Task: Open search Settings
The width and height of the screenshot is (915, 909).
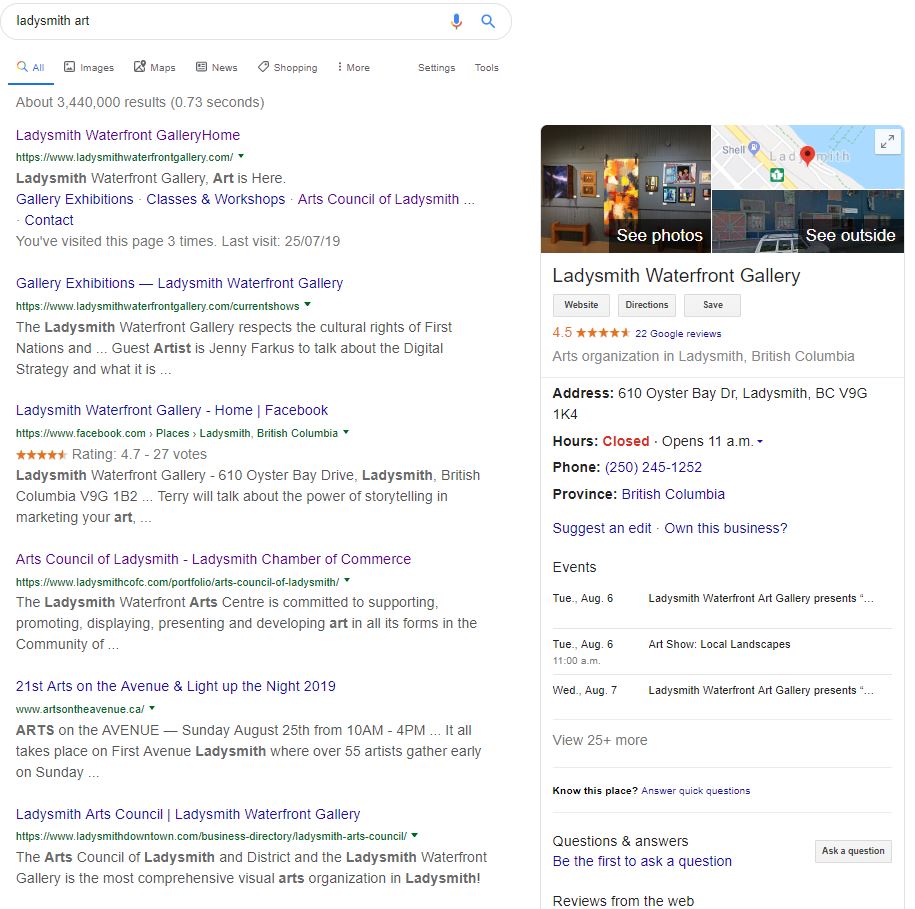Action: pos(436,68)
